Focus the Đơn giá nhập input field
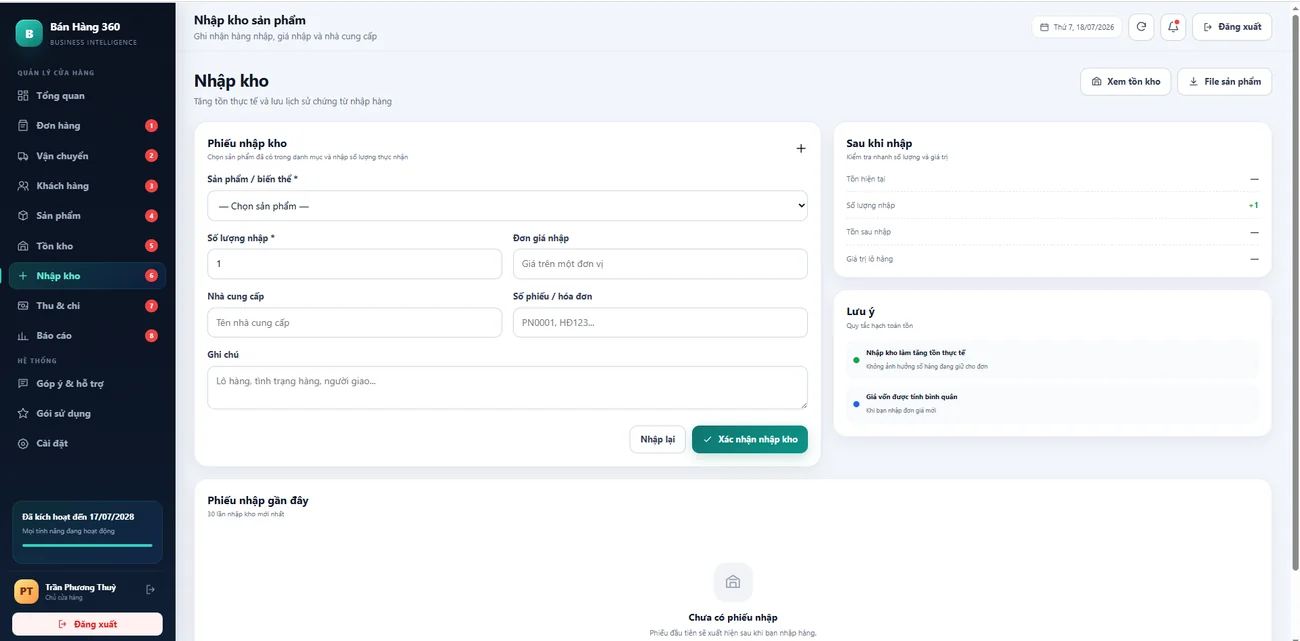 tap(660, 264)
